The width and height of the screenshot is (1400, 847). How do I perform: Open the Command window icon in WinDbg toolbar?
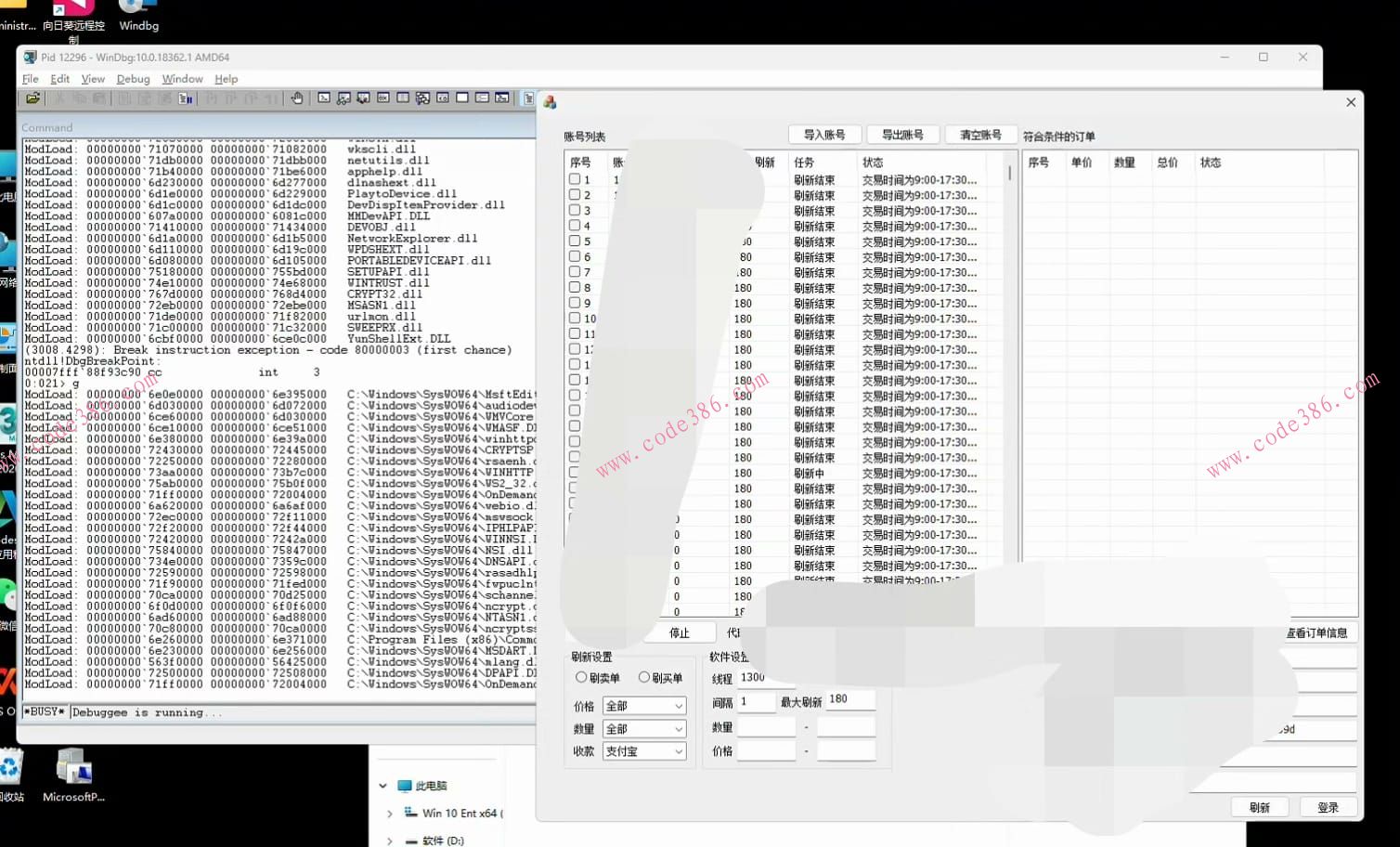click(x=324, y=98)
